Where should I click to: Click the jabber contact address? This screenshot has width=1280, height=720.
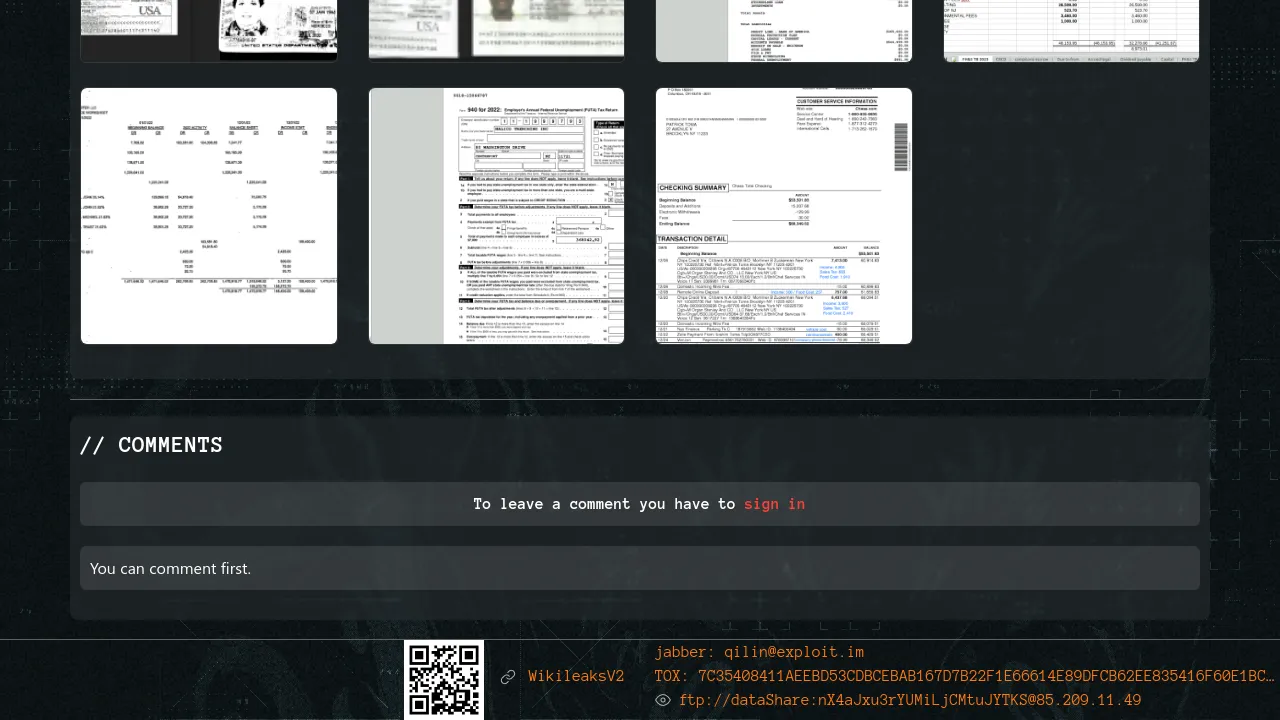coord(759,652)
